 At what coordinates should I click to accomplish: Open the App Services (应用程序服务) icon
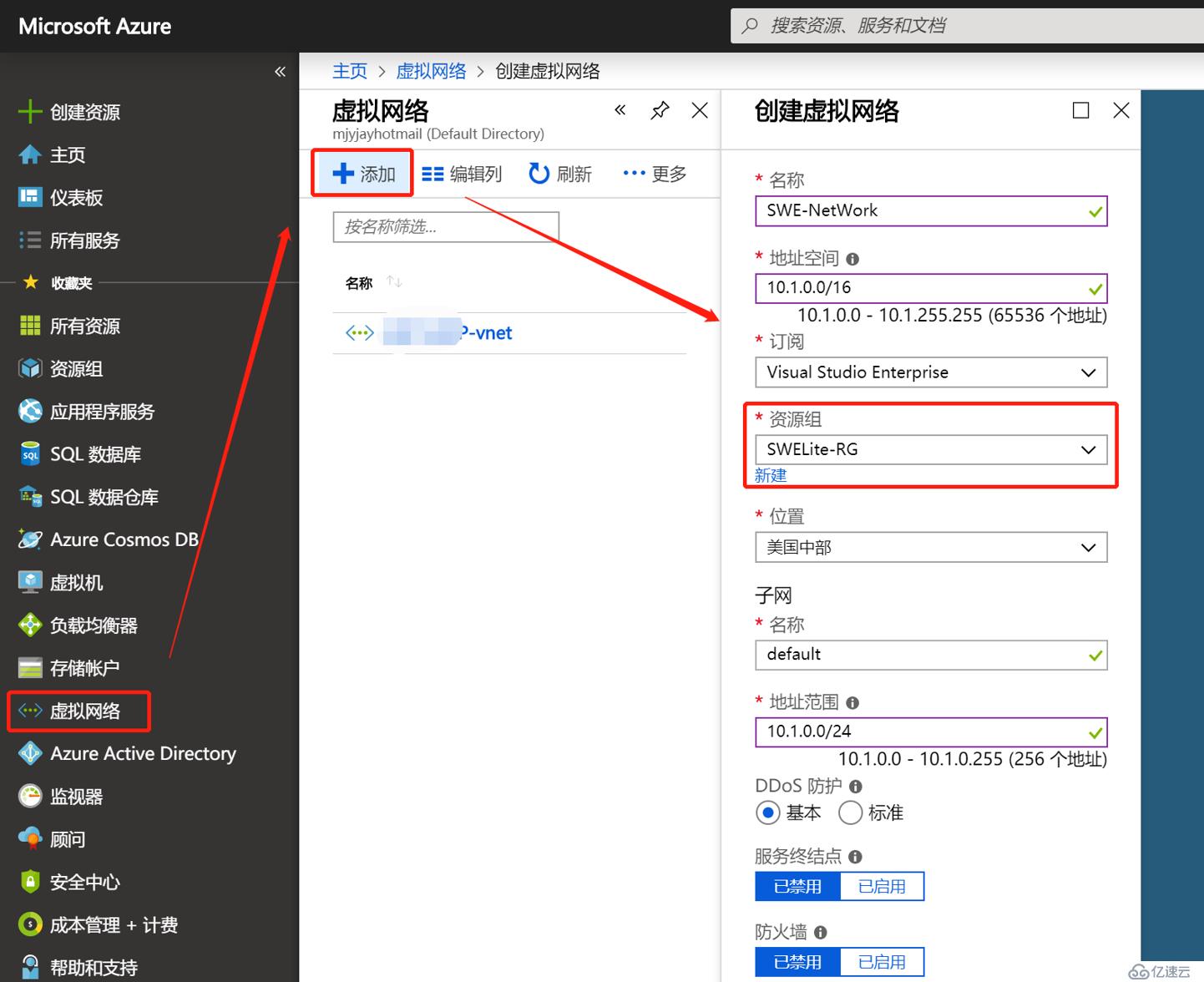pos(30,411)
